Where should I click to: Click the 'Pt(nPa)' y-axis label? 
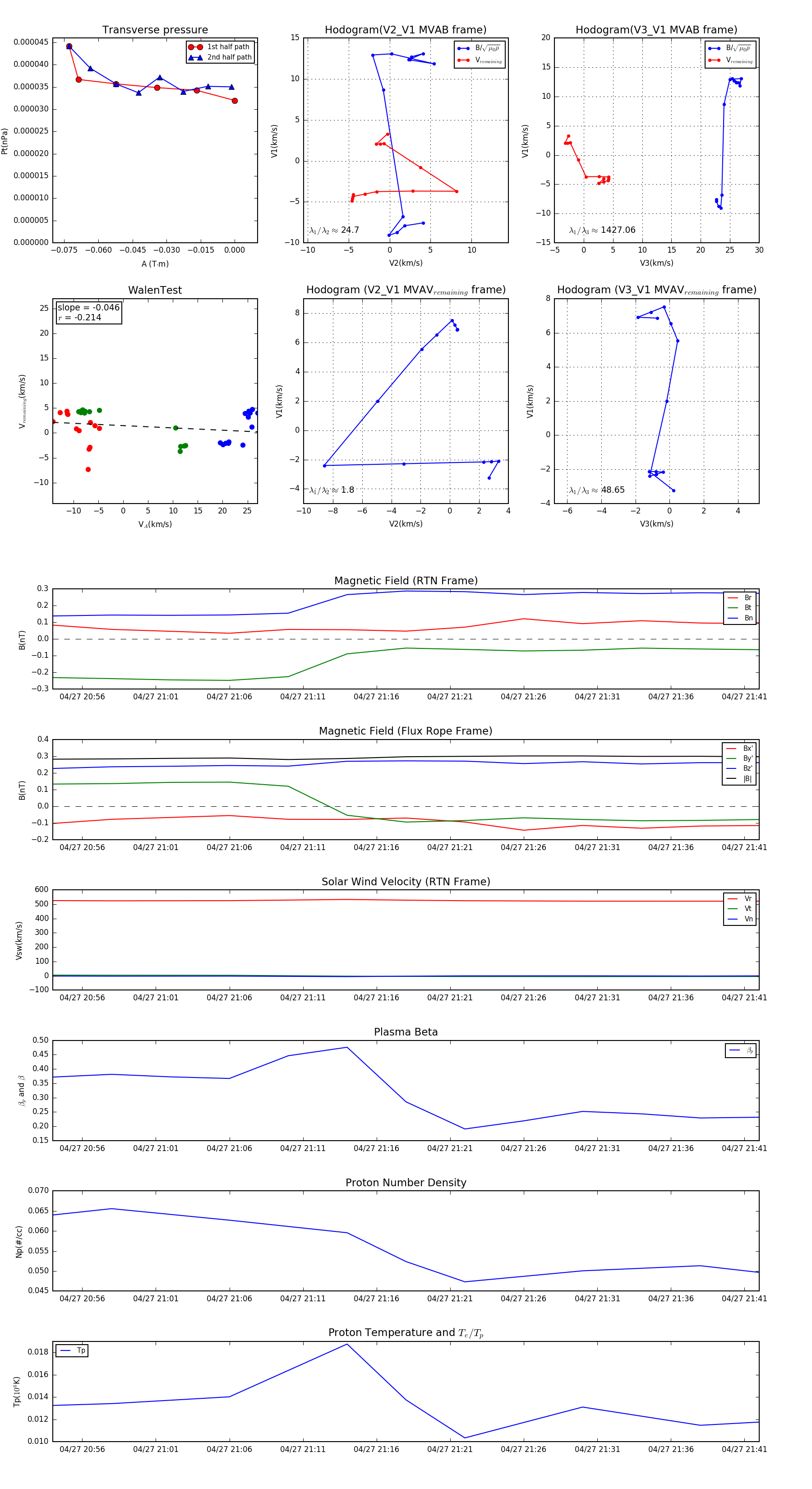[x=5, y=140]
